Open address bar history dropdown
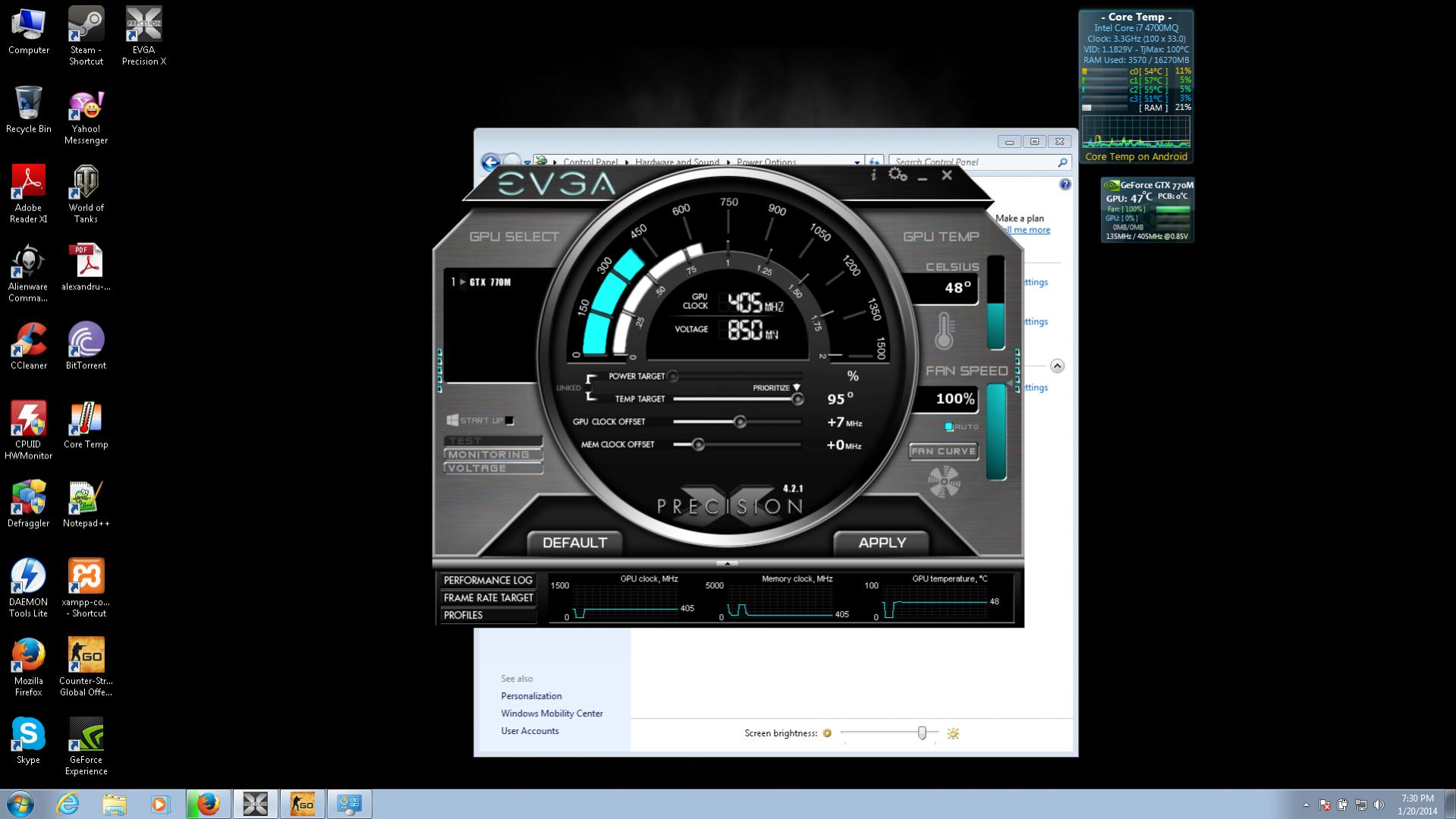 [857, 162]
